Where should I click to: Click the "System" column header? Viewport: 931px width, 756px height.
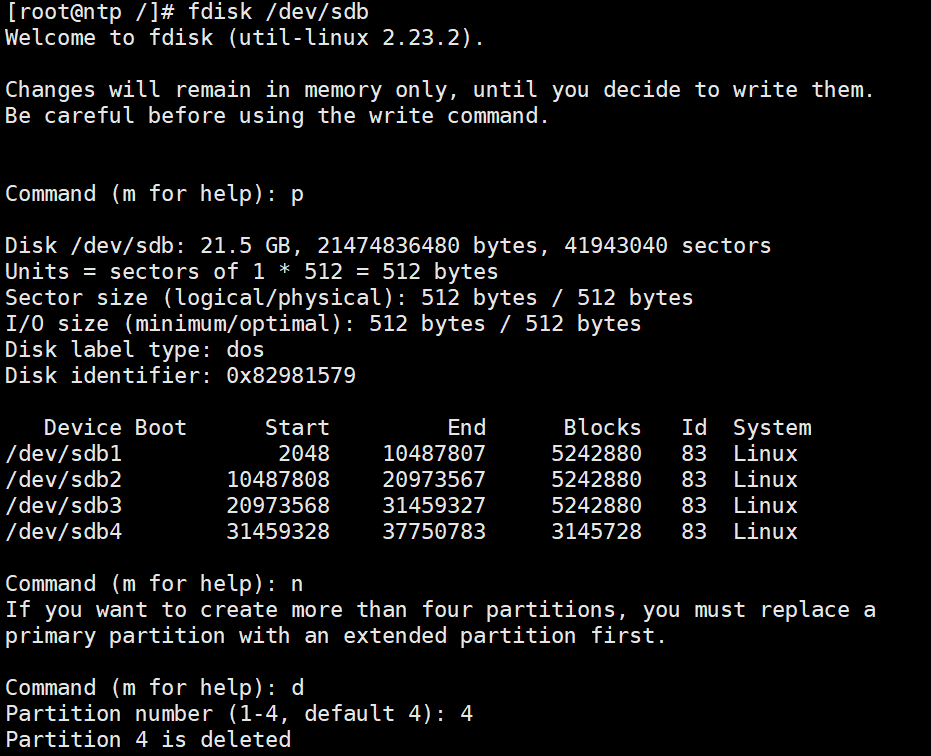pyautogui.click(x=771, y=428)
